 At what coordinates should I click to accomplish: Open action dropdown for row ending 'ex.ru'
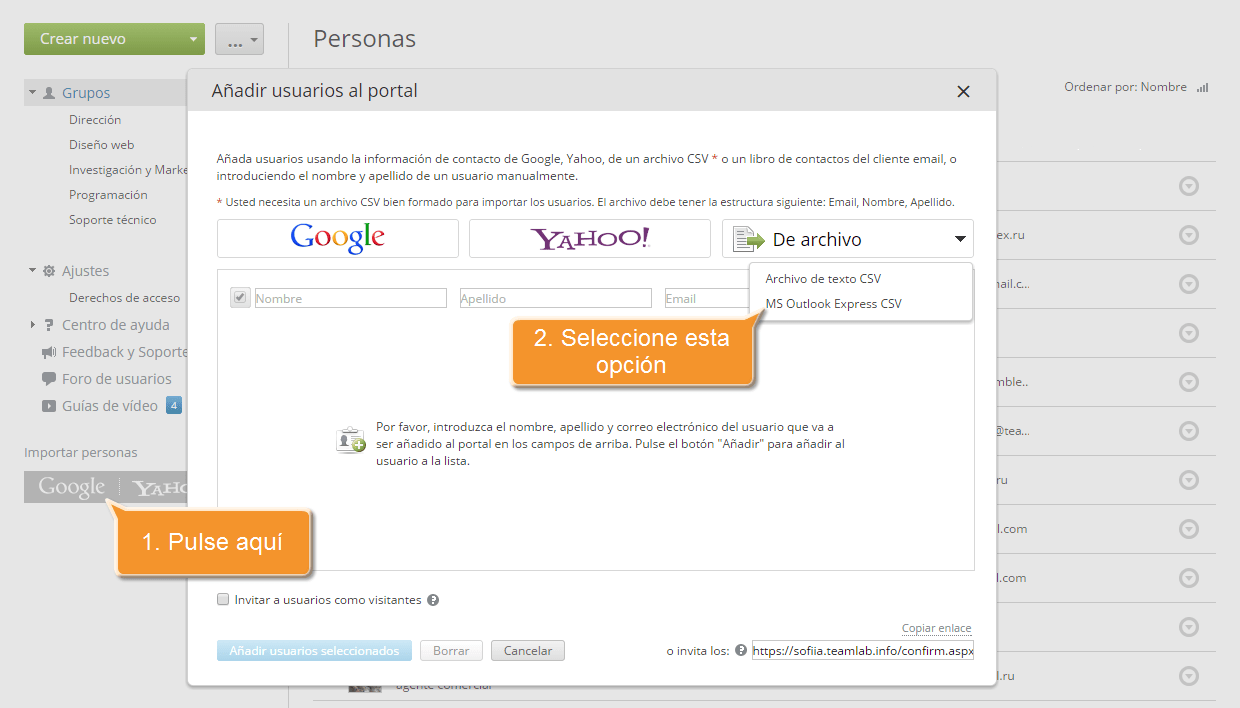tap(1189, 235)
